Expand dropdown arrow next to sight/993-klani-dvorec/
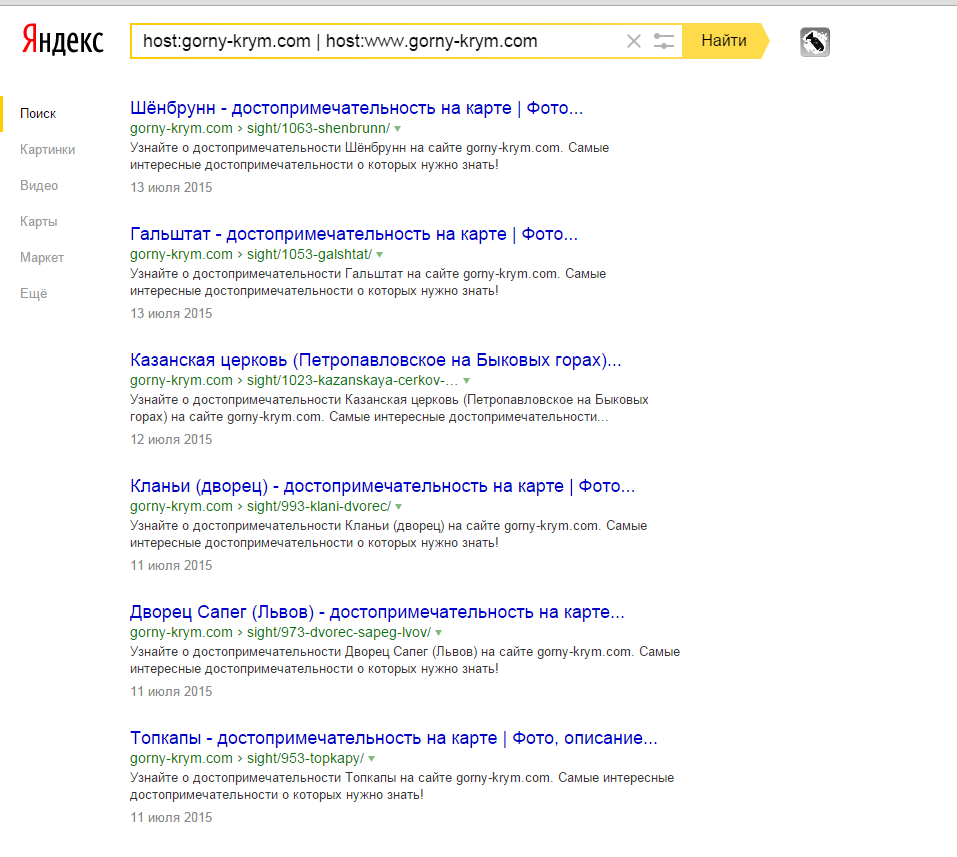 399,507
